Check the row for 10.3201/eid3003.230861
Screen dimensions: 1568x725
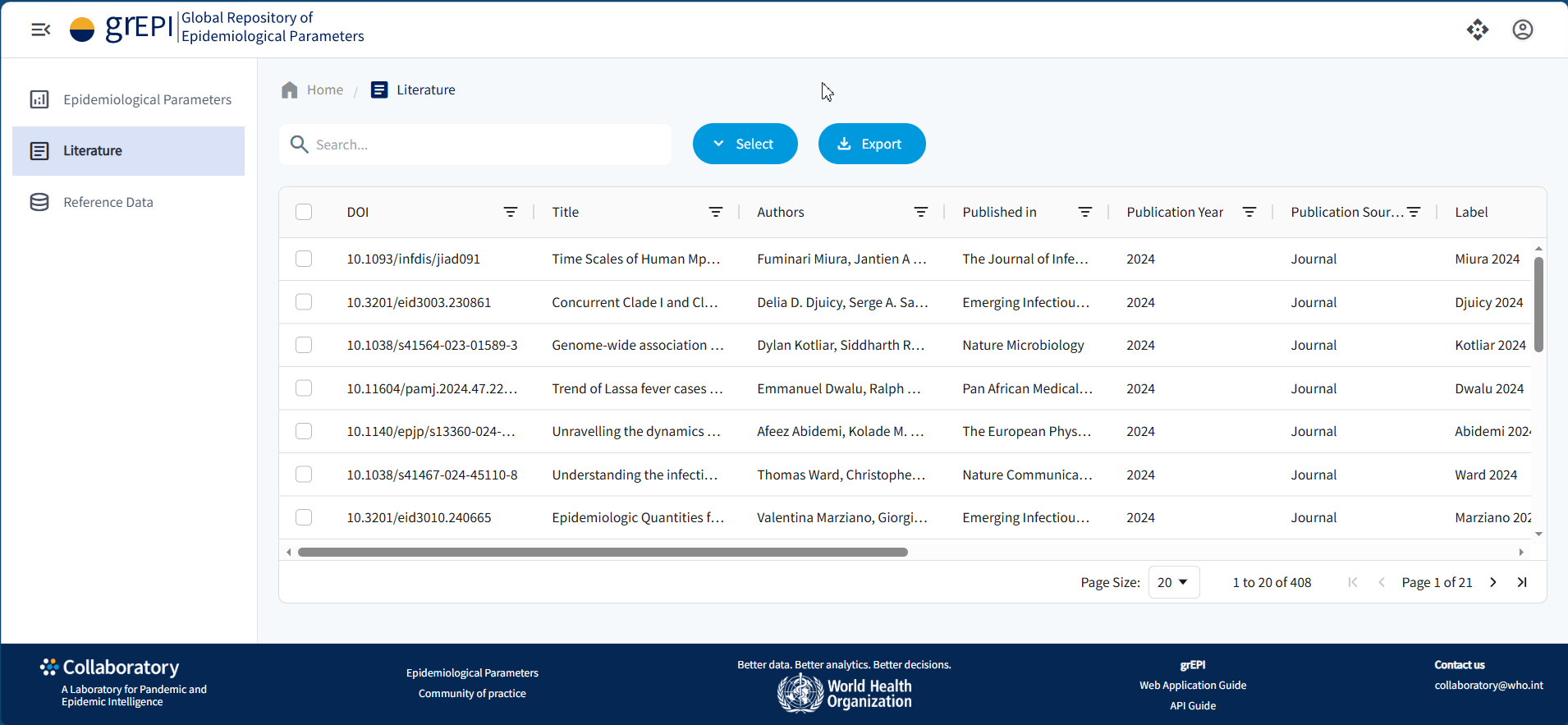[x=304, y=302]
